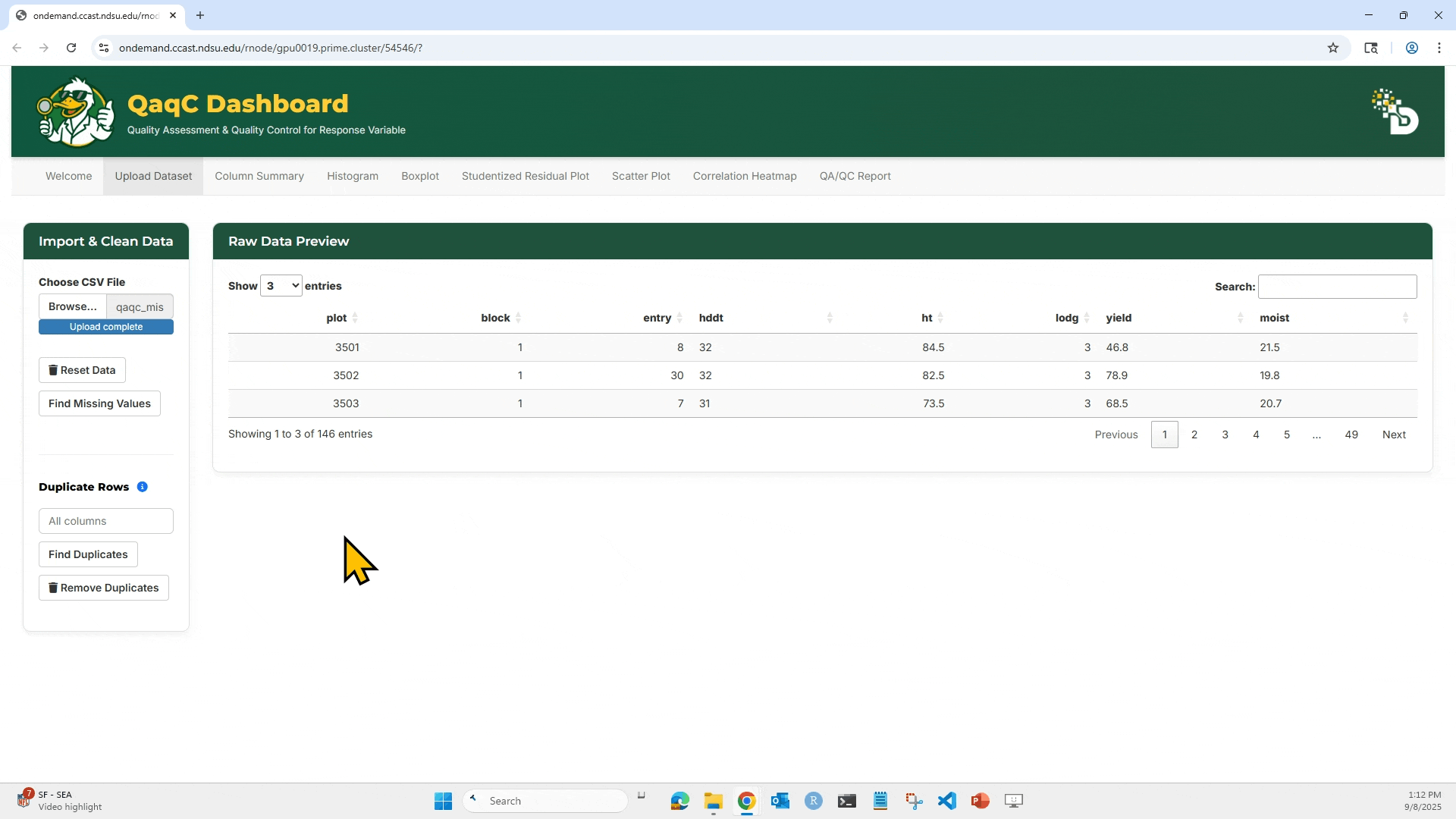Click inside the Search field
This screenshot has height=819, width=1456.
1337,287
